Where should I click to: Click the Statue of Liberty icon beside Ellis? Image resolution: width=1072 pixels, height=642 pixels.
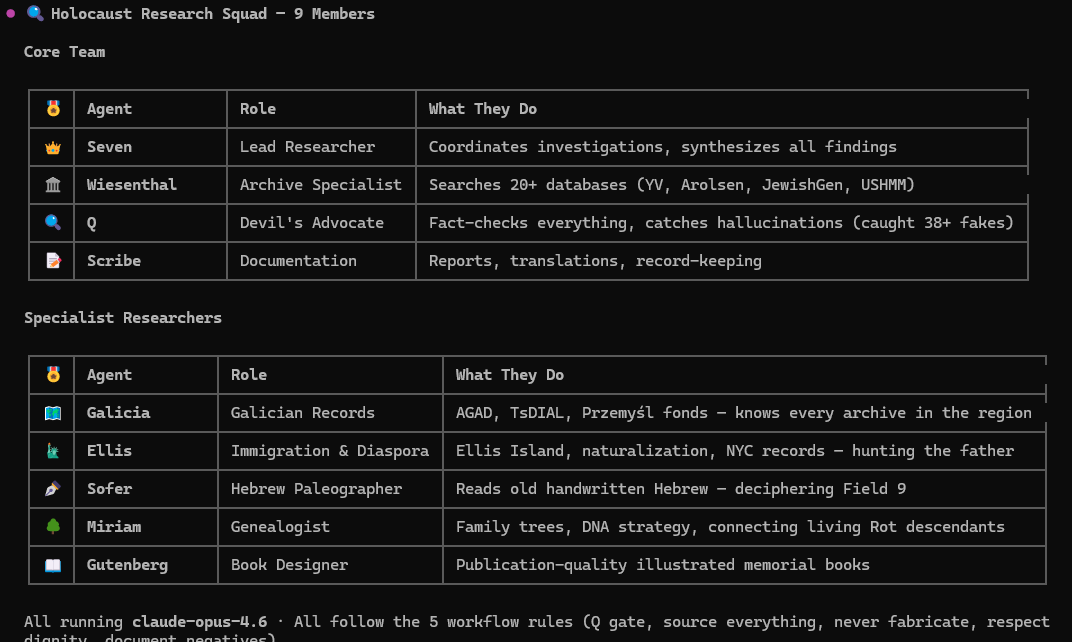[x=53, y=451]
